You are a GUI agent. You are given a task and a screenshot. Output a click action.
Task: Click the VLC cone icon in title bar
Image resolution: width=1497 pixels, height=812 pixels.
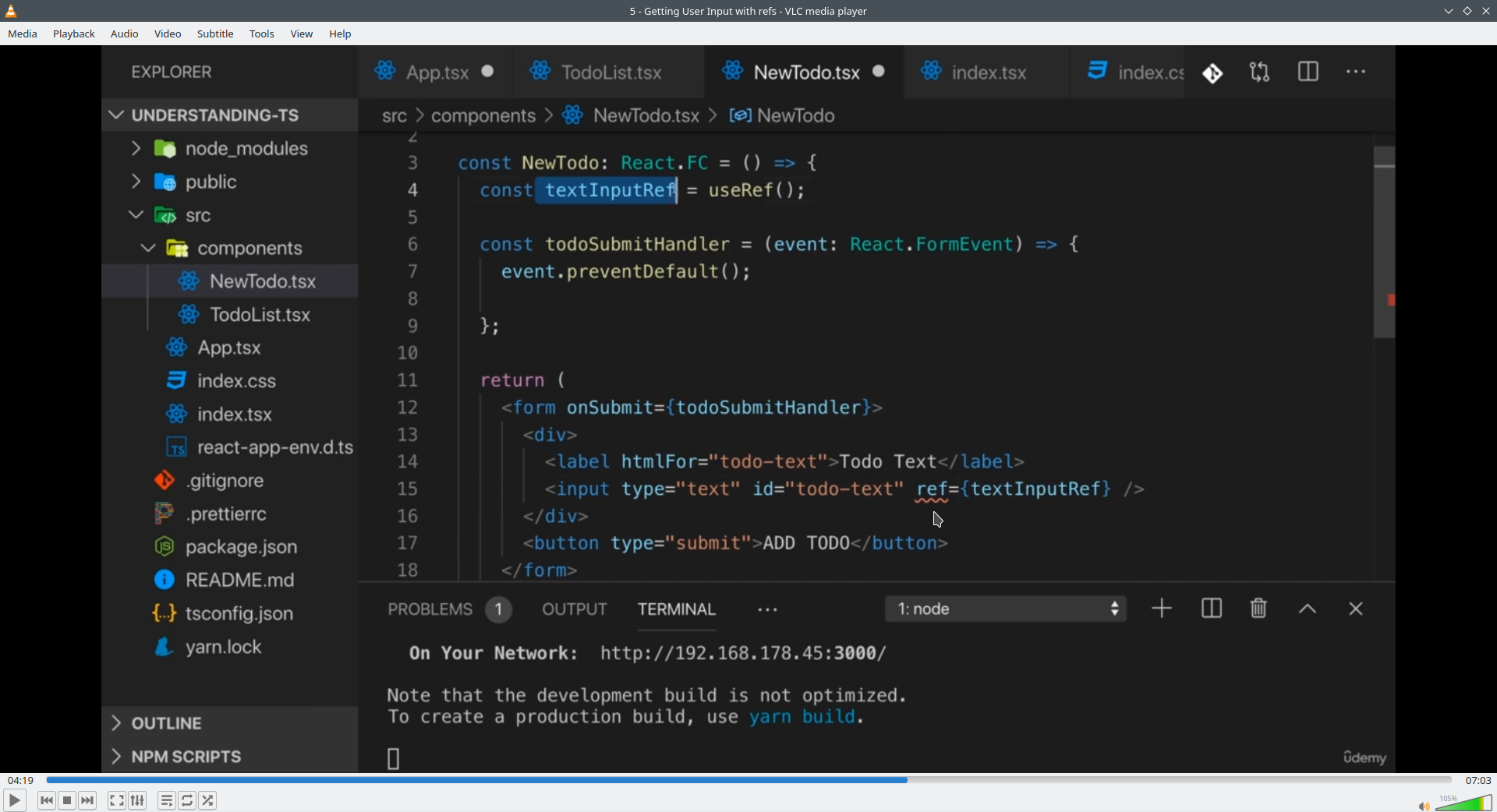pos(11,11)
